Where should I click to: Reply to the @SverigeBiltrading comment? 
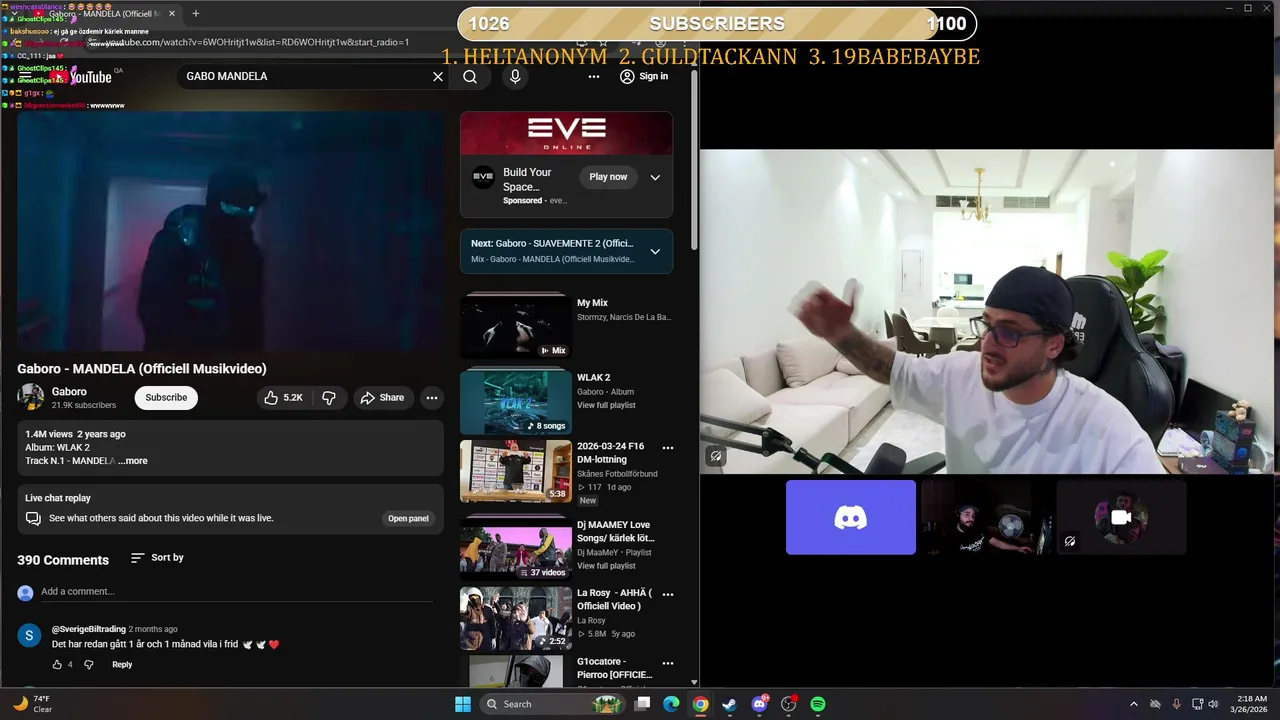point(122,664)
